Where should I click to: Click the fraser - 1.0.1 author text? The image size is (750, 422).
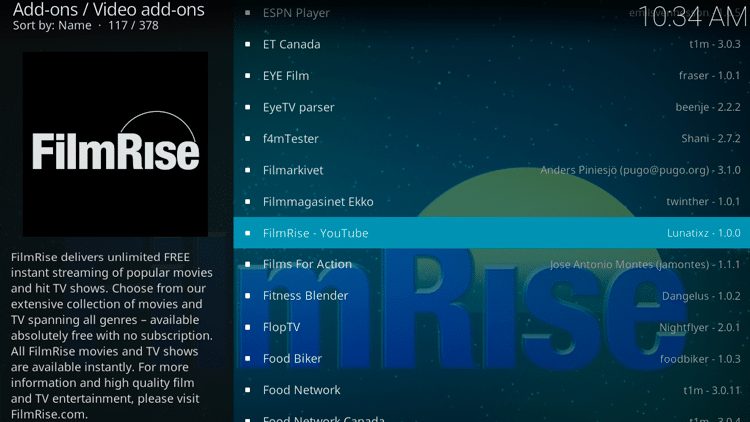point(709,76)
